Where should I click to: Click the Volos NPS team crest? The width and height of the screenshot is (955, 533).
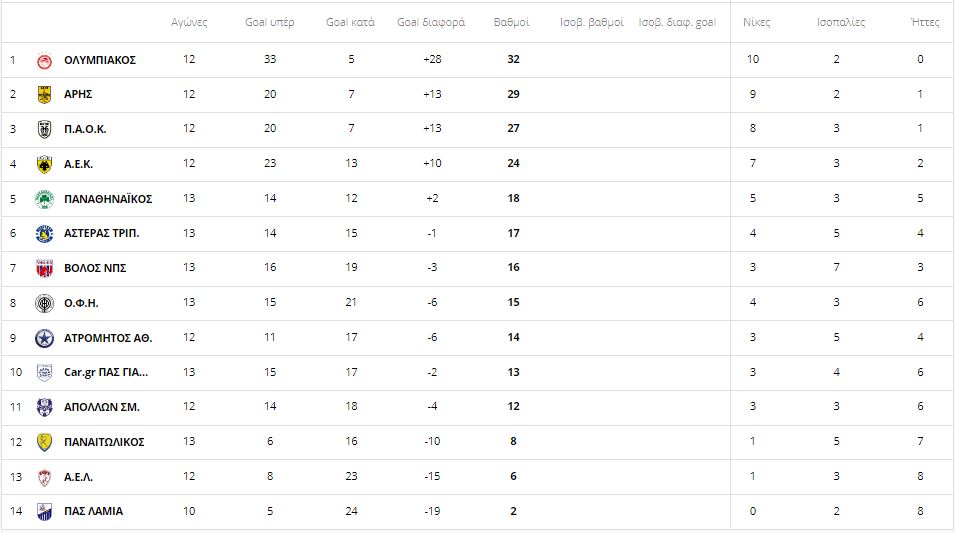point(44,268)
